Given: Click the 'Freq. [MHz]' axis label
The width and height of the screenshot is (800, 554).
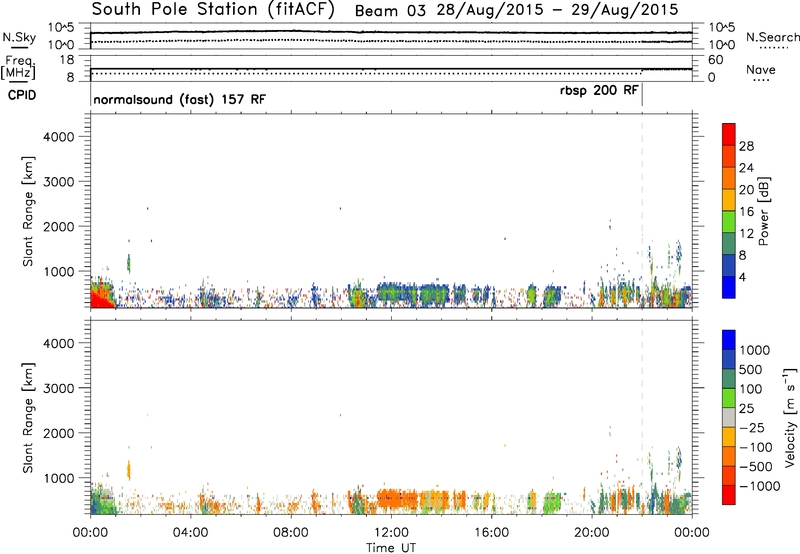Looking at the screenshot, I should coord(19,68).
